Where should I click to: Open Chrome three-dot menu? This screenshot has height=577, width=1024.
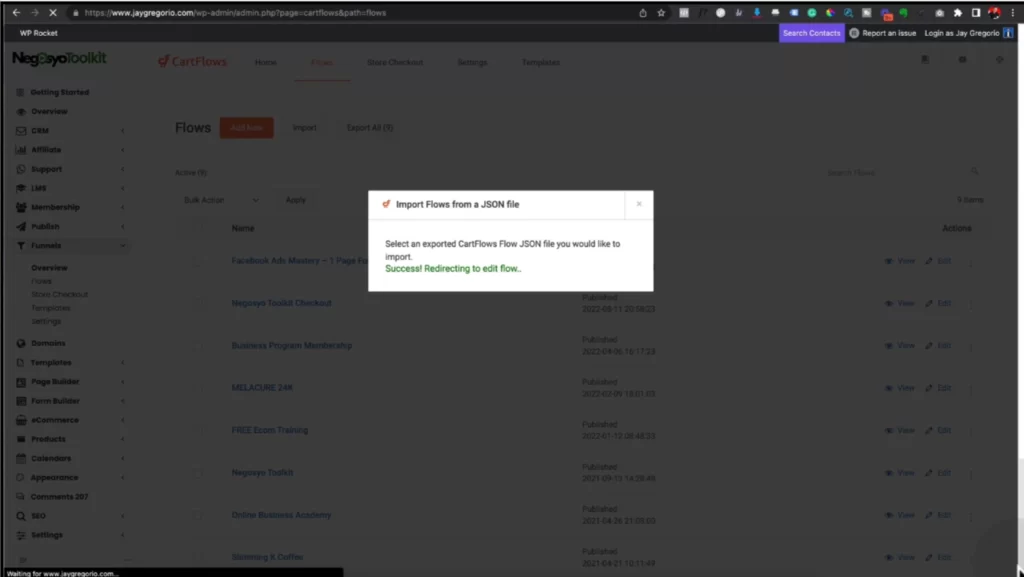pyautogui.click(x=1013, y=12)
